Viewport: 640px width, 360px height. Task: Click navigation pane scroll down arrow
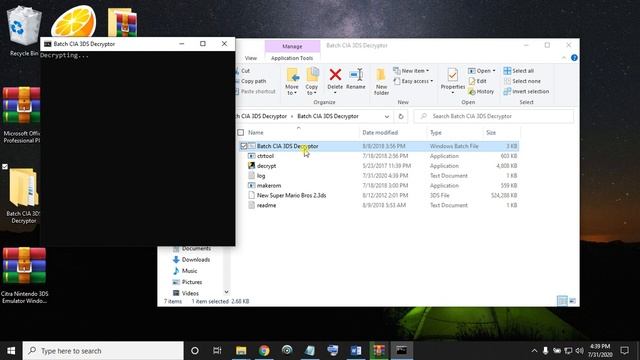click(x=227, y=292)
